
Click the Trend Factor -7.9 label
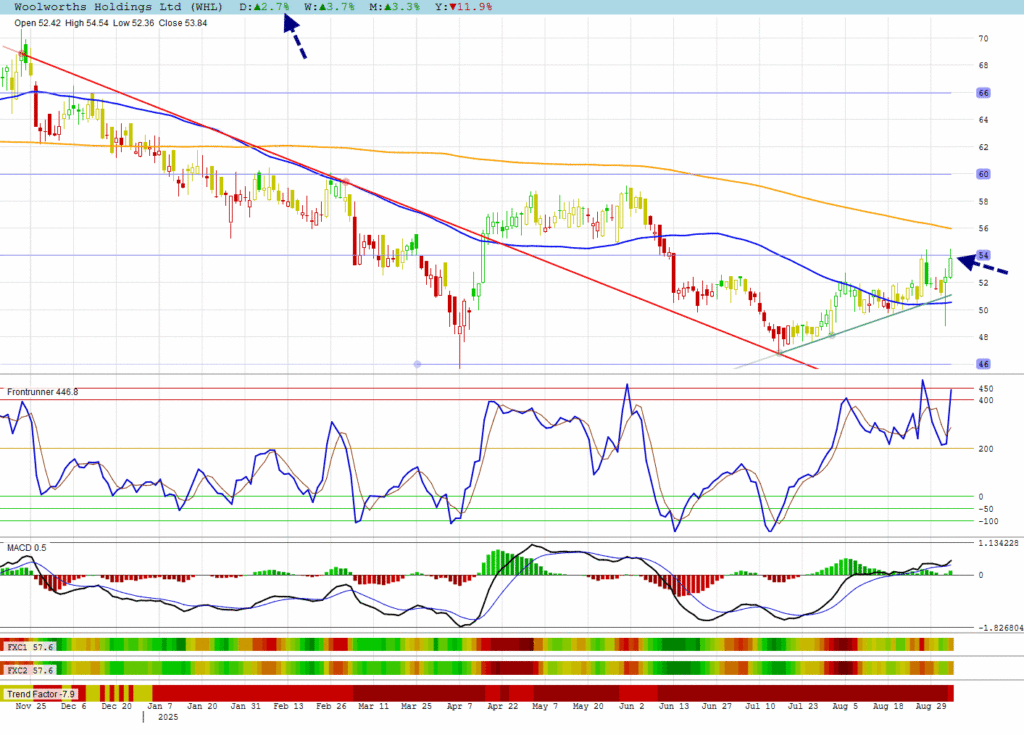pos(40,694)
